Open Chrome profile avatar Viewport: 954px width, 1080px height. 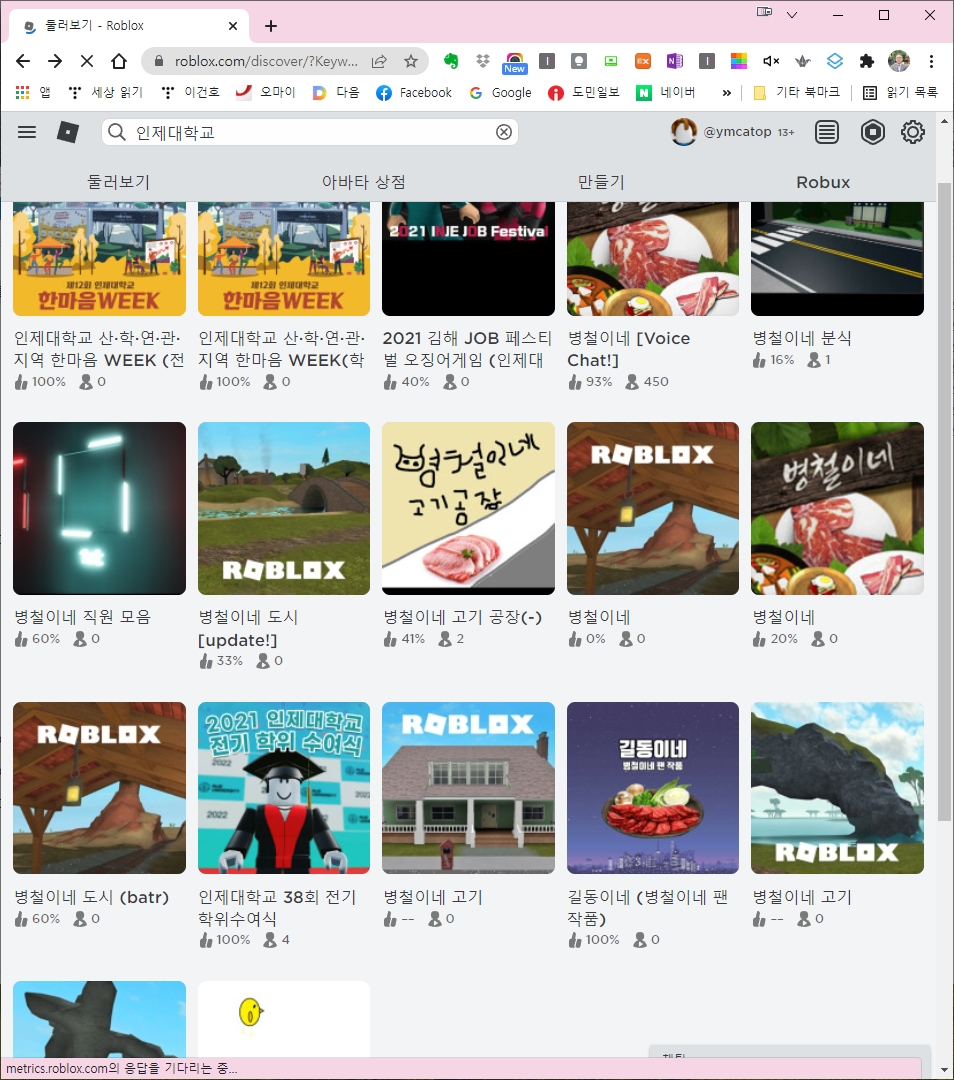click(899, 61)
